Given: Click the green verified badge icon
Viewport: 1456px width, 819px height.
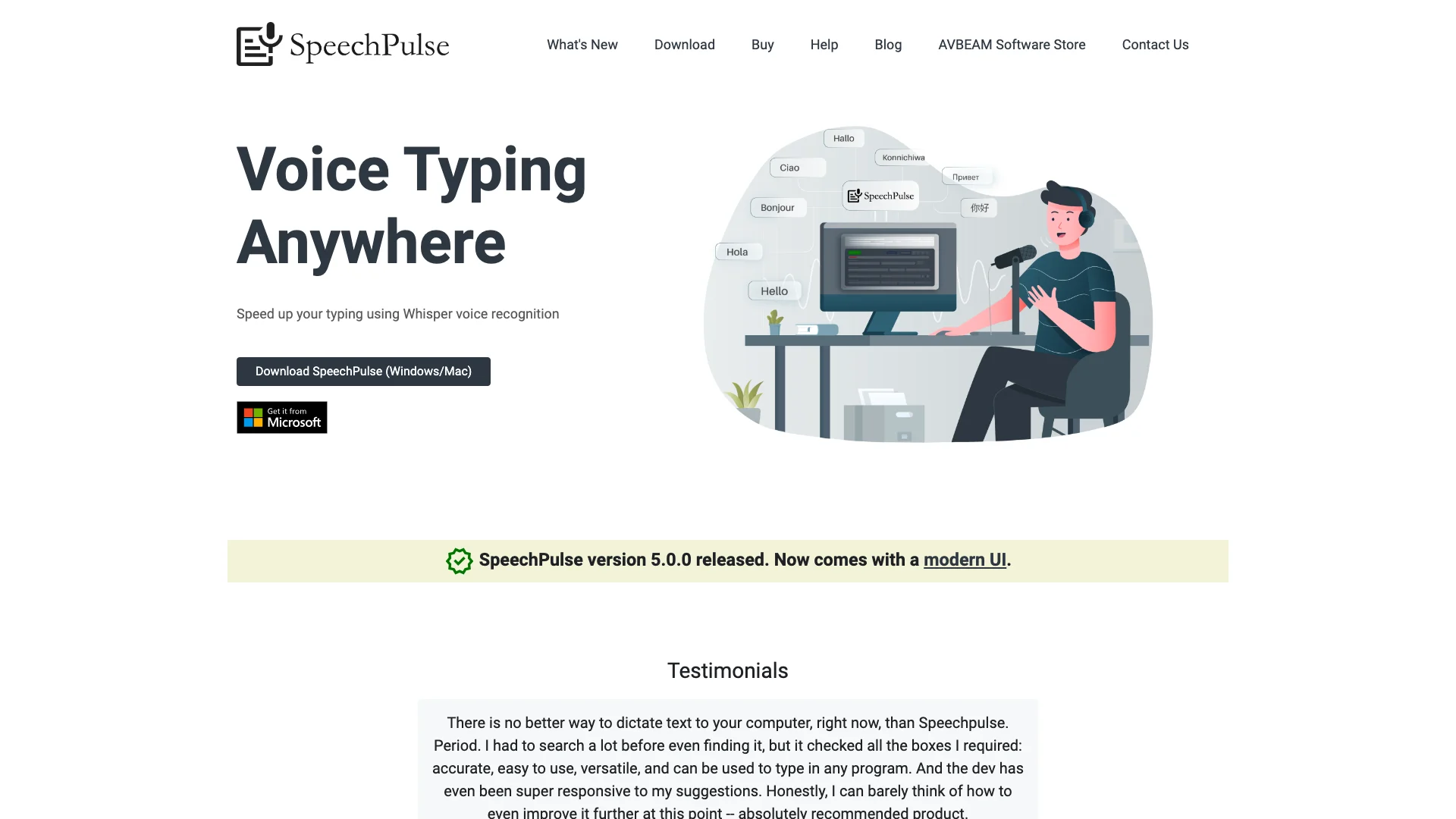Looking at the screenshot, I should click(x=459, y=560).
